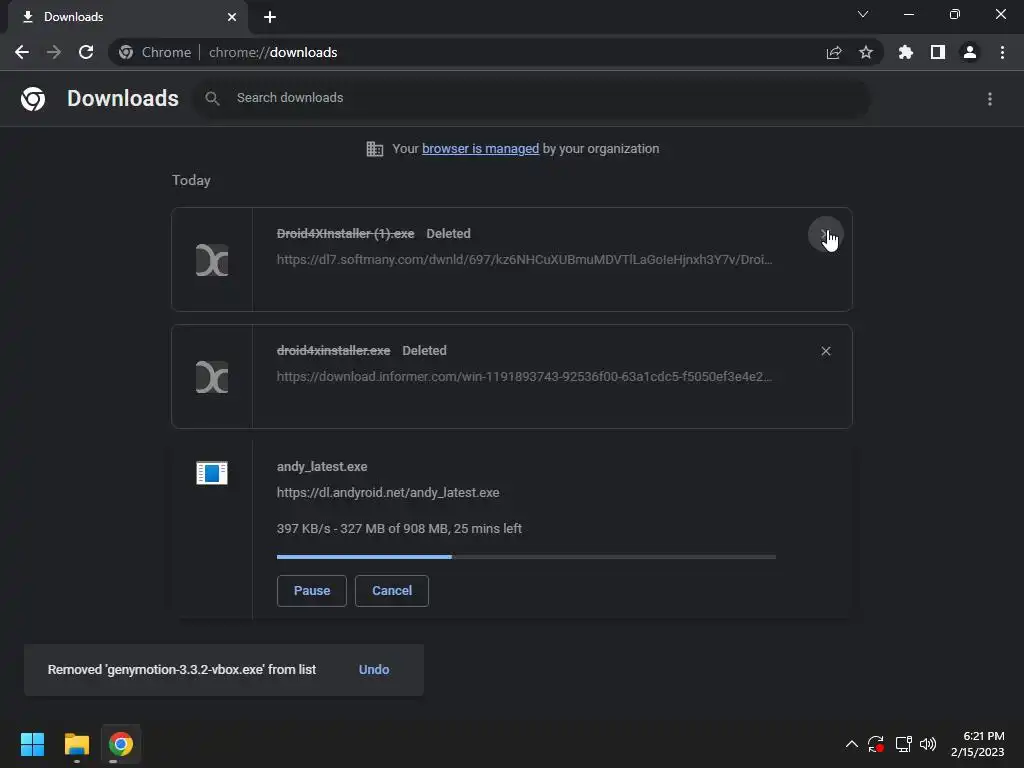Open the volume speaker tray icon

(x=928, y=744)
